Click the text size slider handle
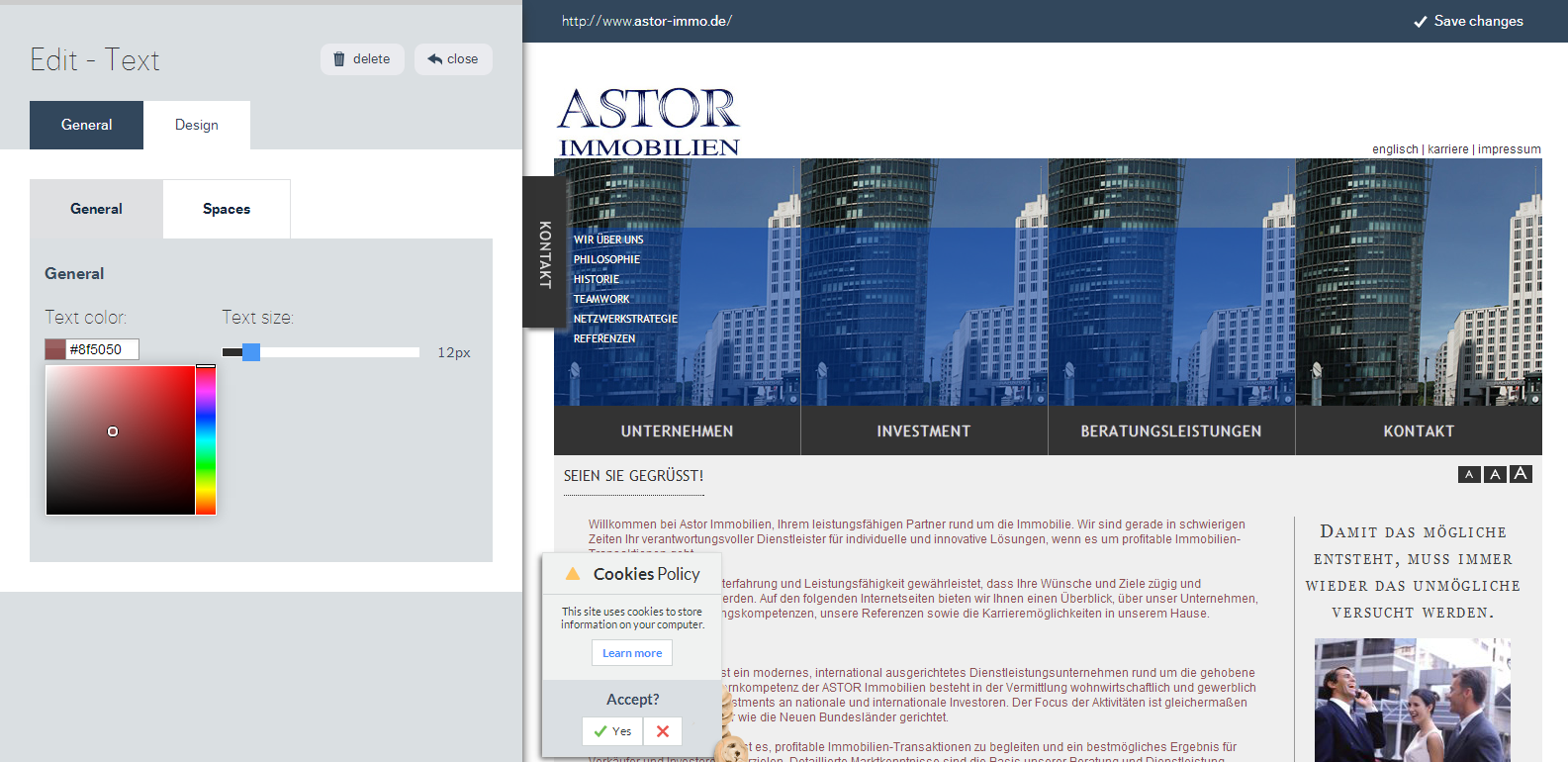 [251, 352]
